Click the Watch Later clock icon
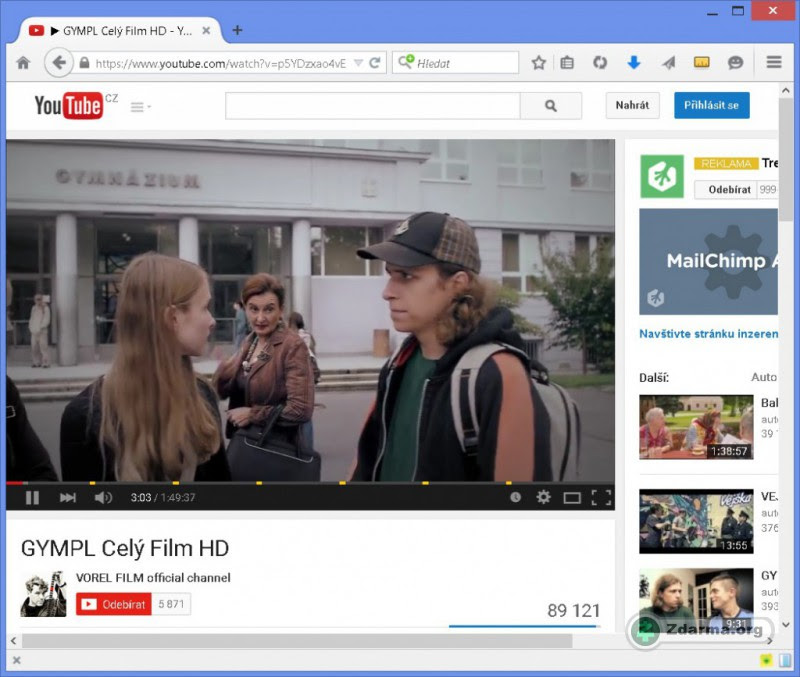This screenshot has height=677, width=800. [515, 497]
